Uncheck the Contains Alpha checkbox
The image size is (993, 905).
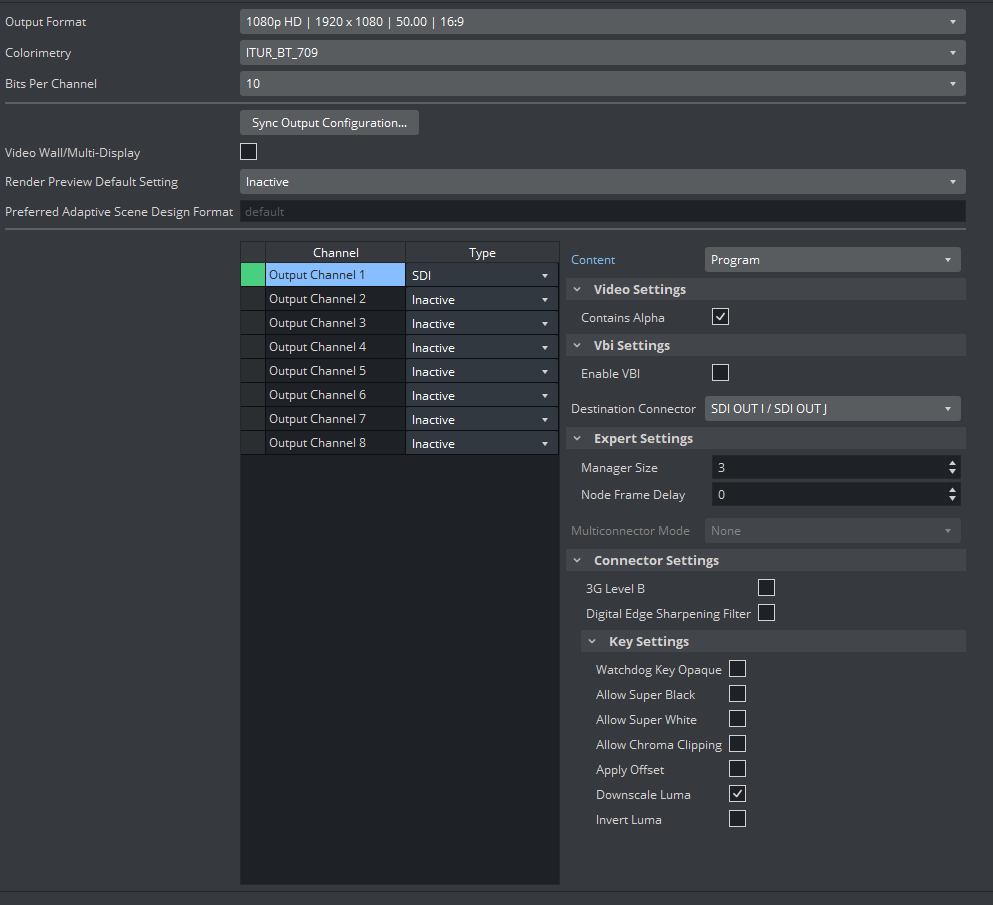720,317
